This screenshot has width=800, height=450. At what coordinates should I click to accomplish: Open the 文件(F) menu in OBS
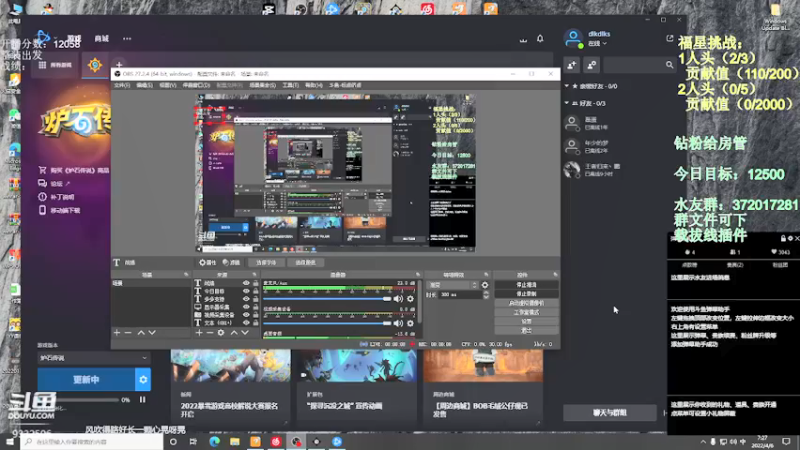click(x=121, y=85)
